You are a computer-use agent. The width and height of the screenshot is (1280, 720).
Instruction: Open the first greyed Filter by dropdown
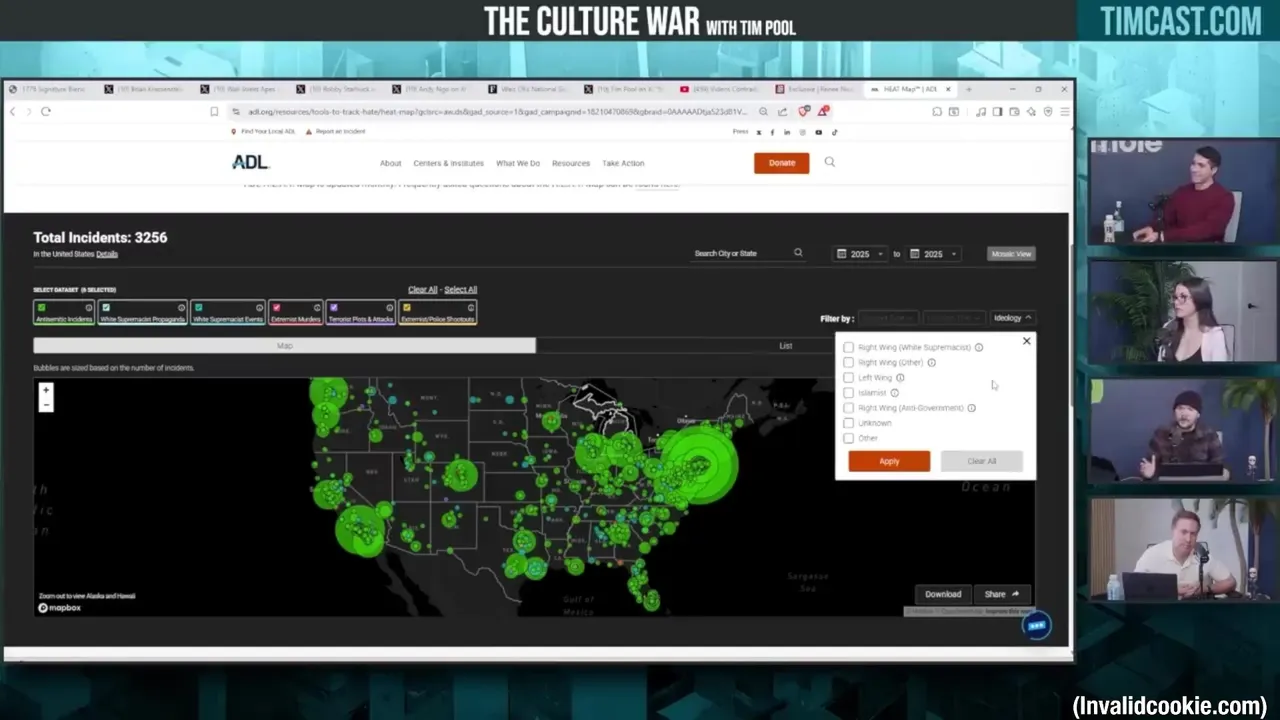click(x=888, y=318)
